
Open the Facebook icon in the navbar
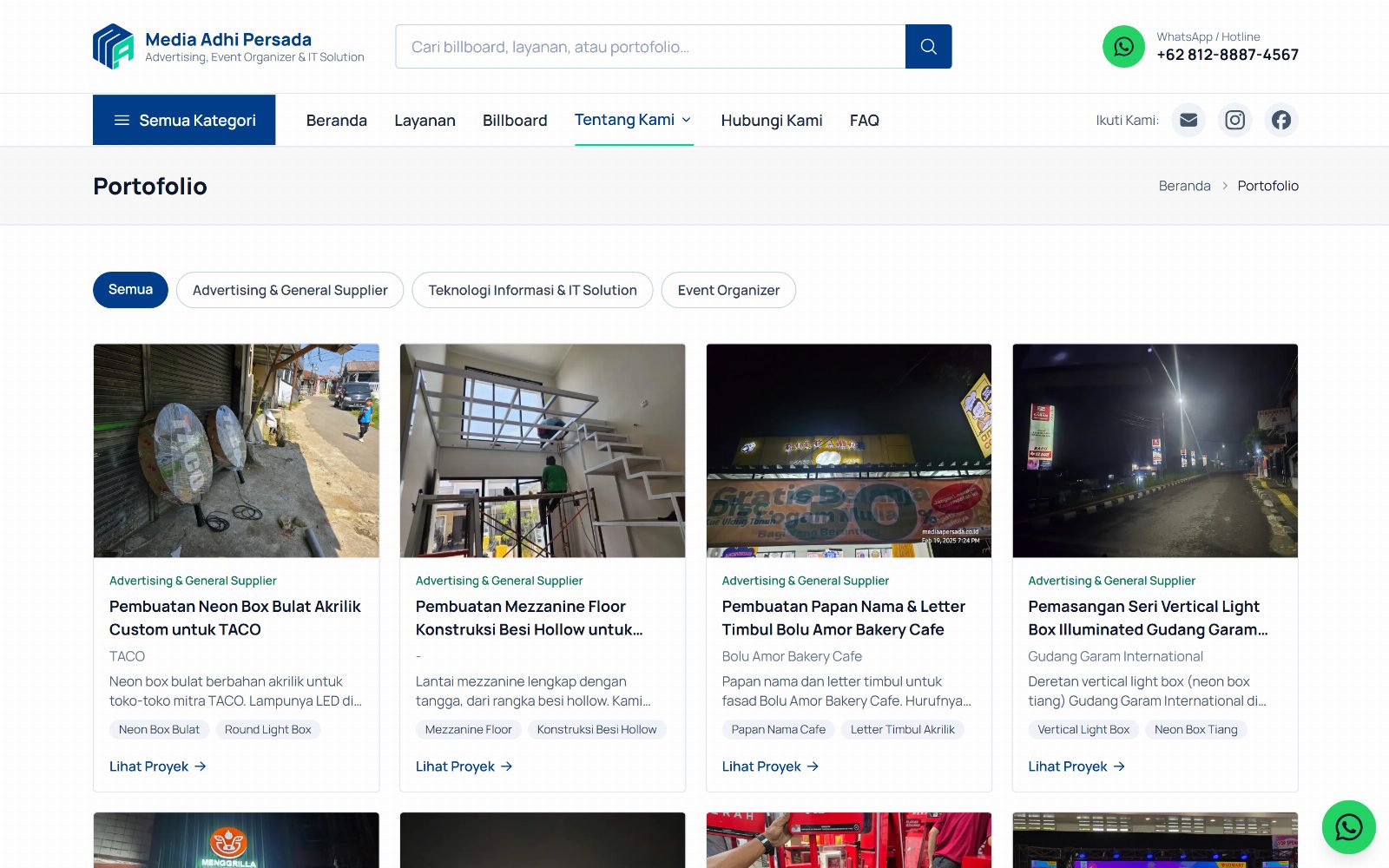point(1280,120)
